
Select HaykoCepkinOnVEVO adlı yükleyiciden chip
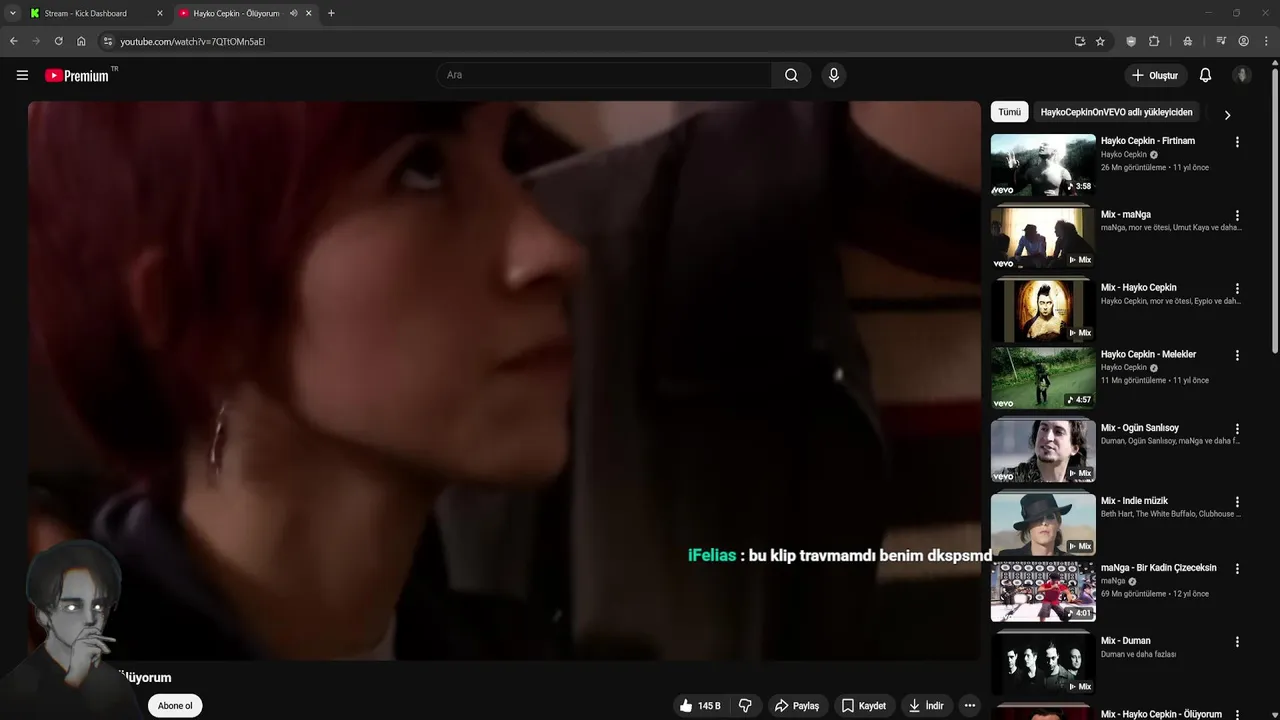(x=1116, y=112)
